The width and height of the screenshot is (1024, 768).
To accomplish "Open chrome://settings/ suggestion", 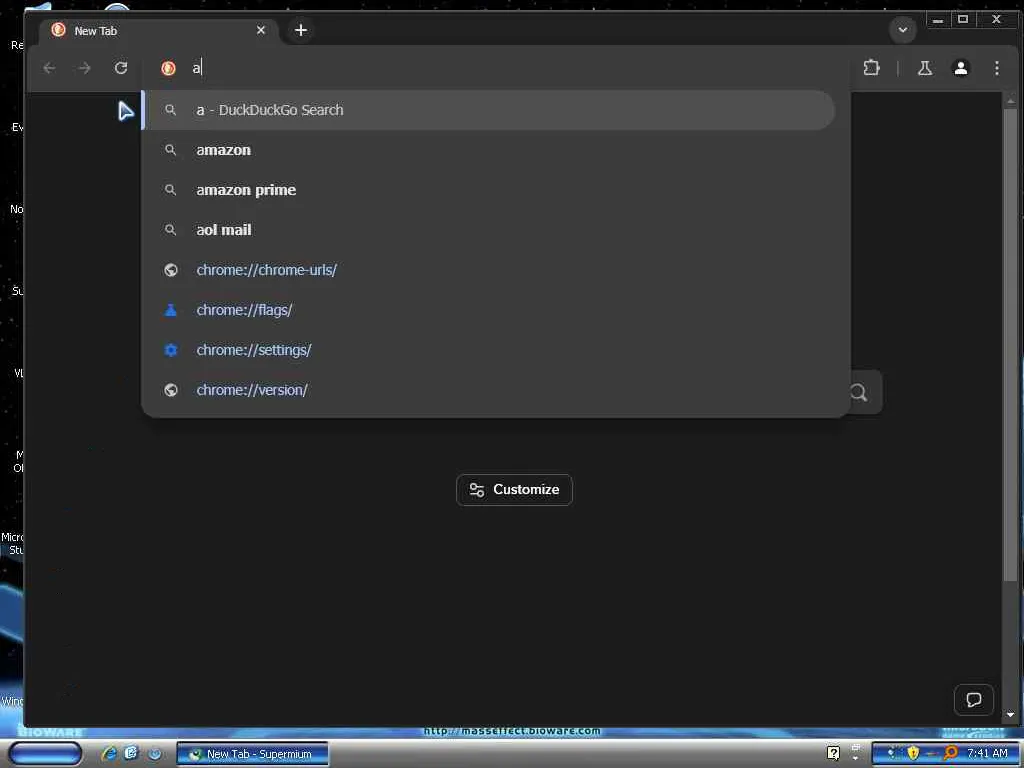I will [488, 350].
